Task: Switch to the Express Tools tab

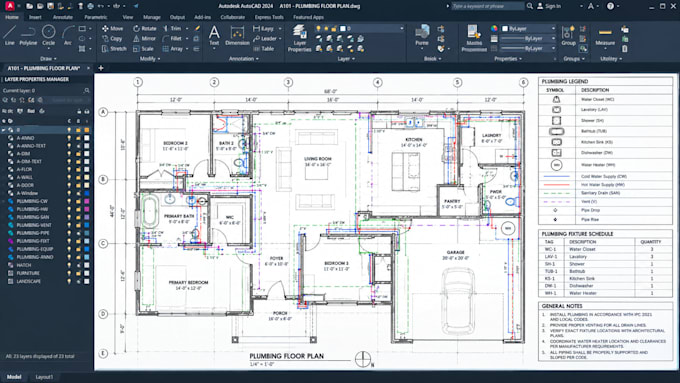Action: [x=269, y=17]
